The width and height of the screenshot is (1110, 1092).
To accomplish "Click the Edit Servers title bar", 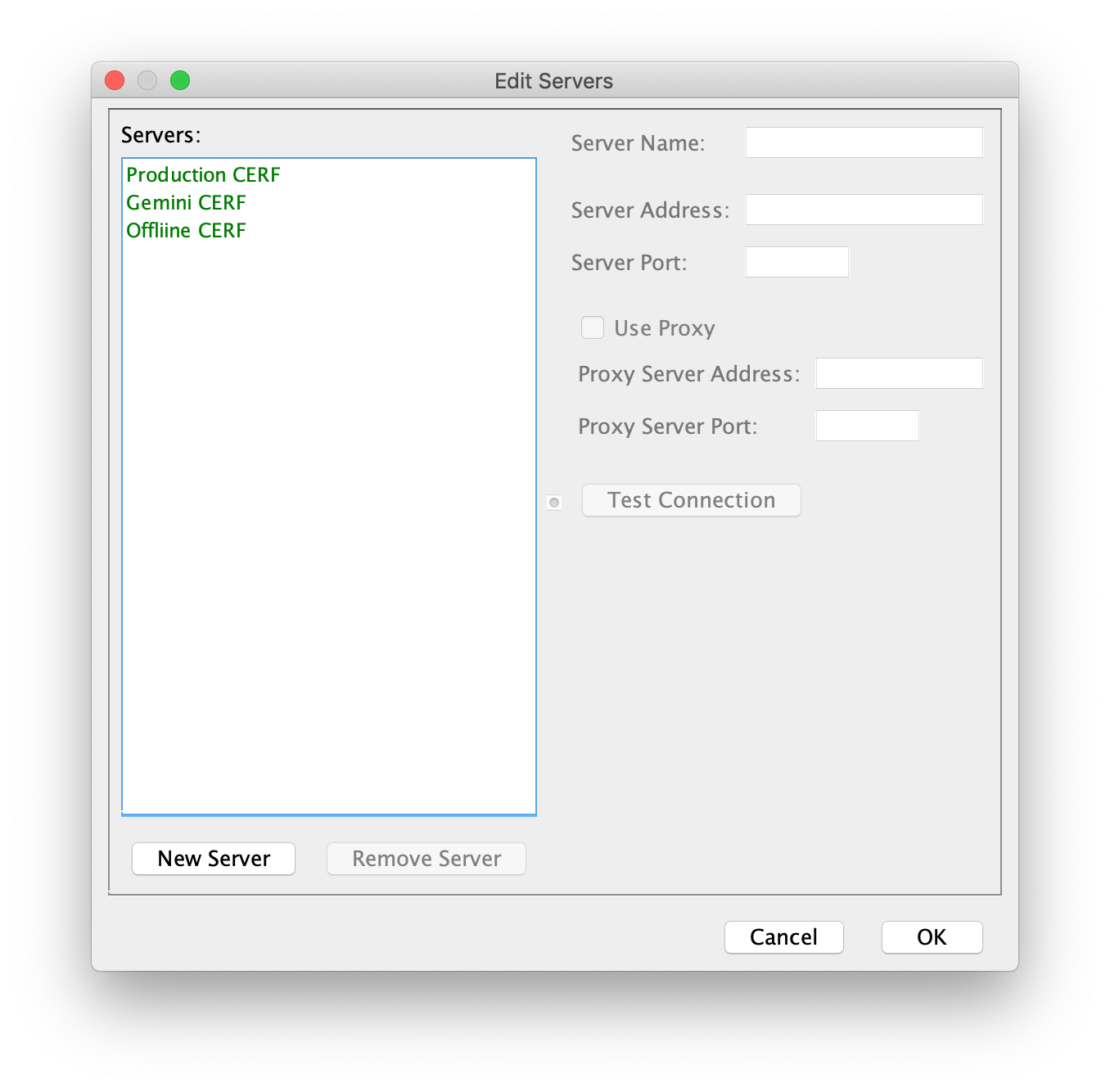I will pos(553,81).
